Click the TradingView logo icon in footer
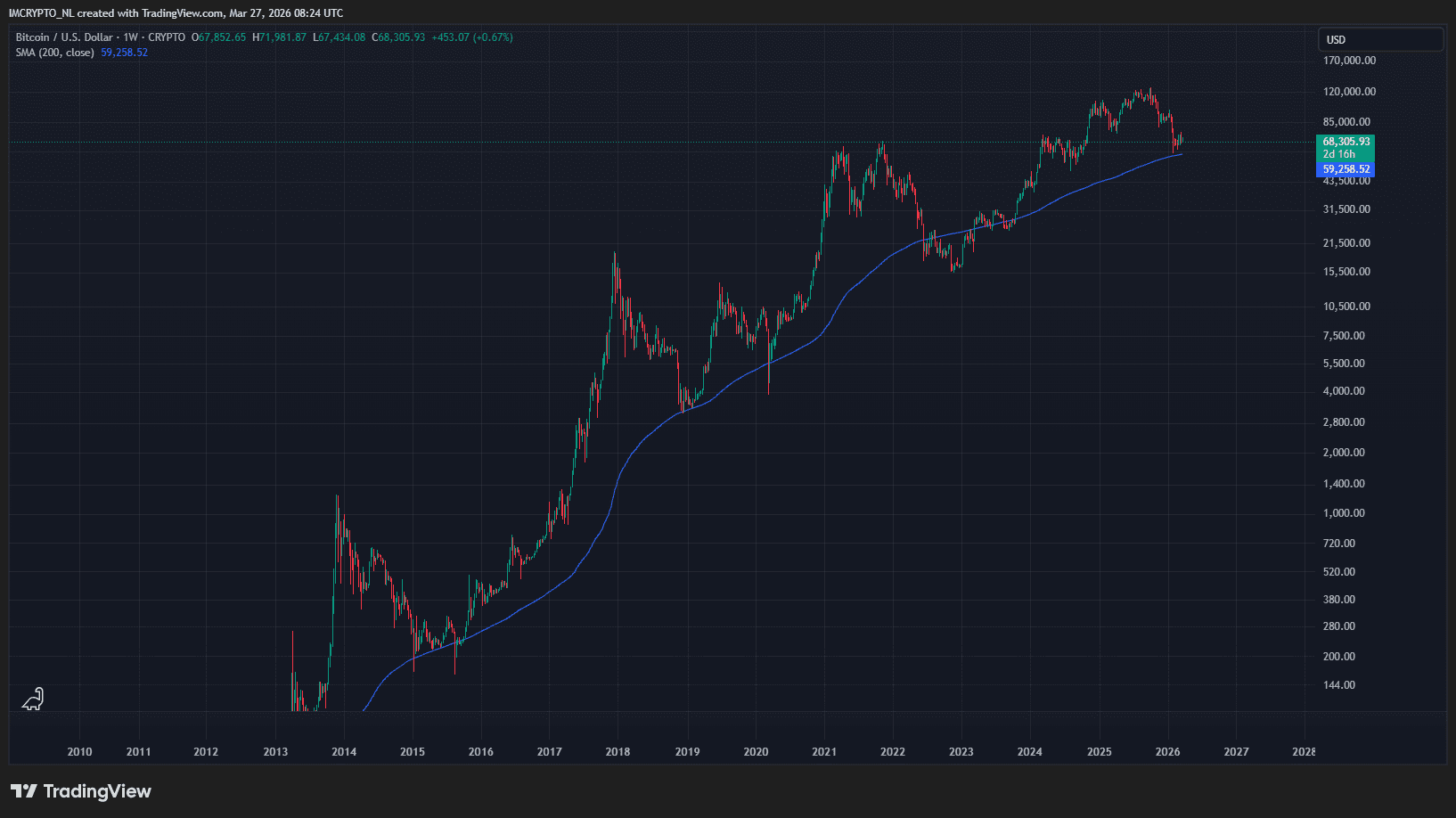The image size is (1456, 818). [x=24, y=791]
